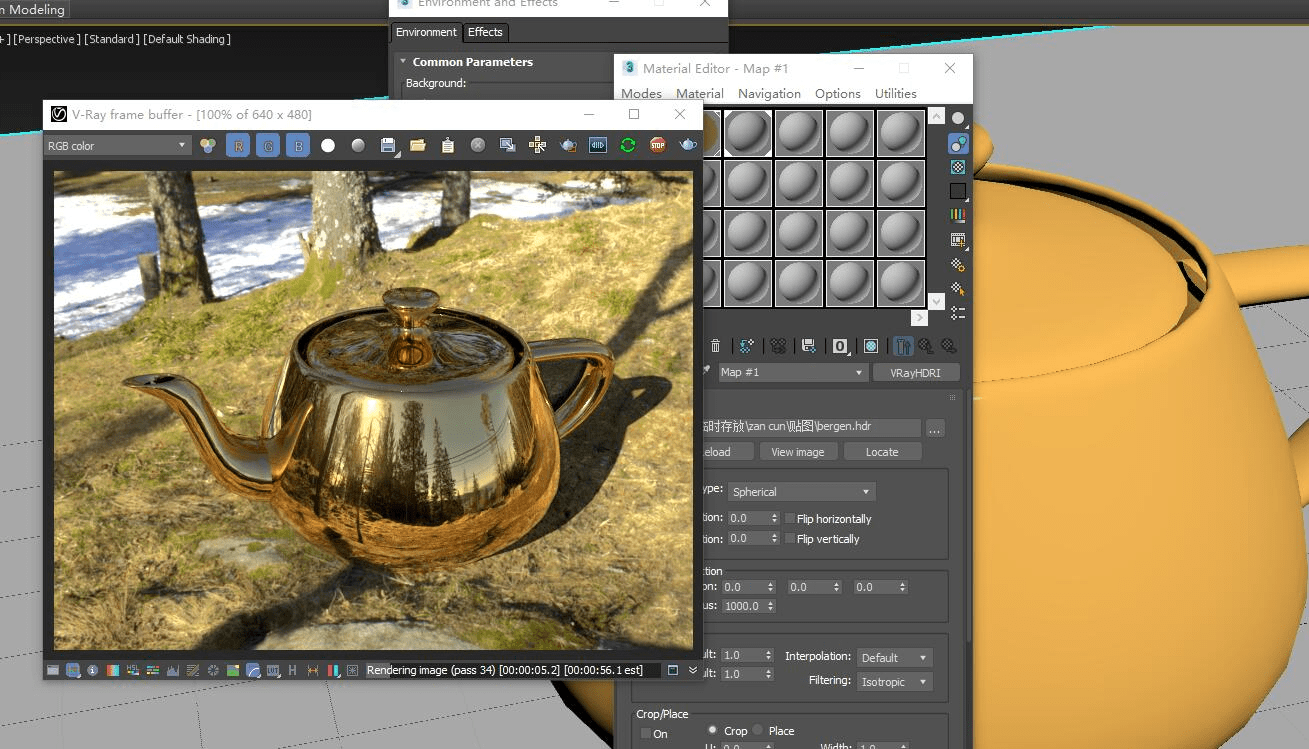
Task: Open the Interpolation Default dropdown
Action: (x=895, y=657)
